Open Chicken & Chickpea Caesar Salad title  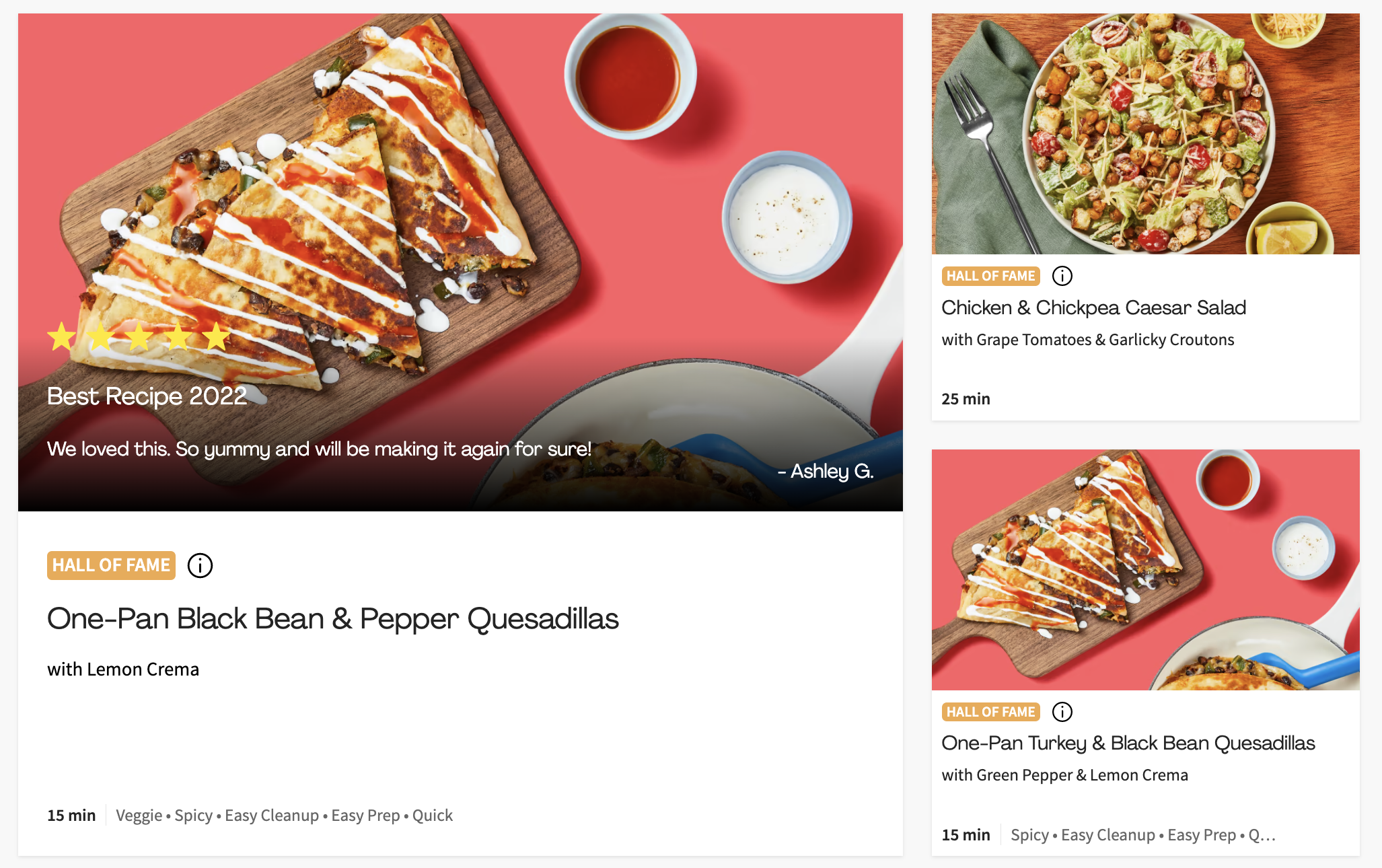pyautogui.click(x=1093, y=308)
